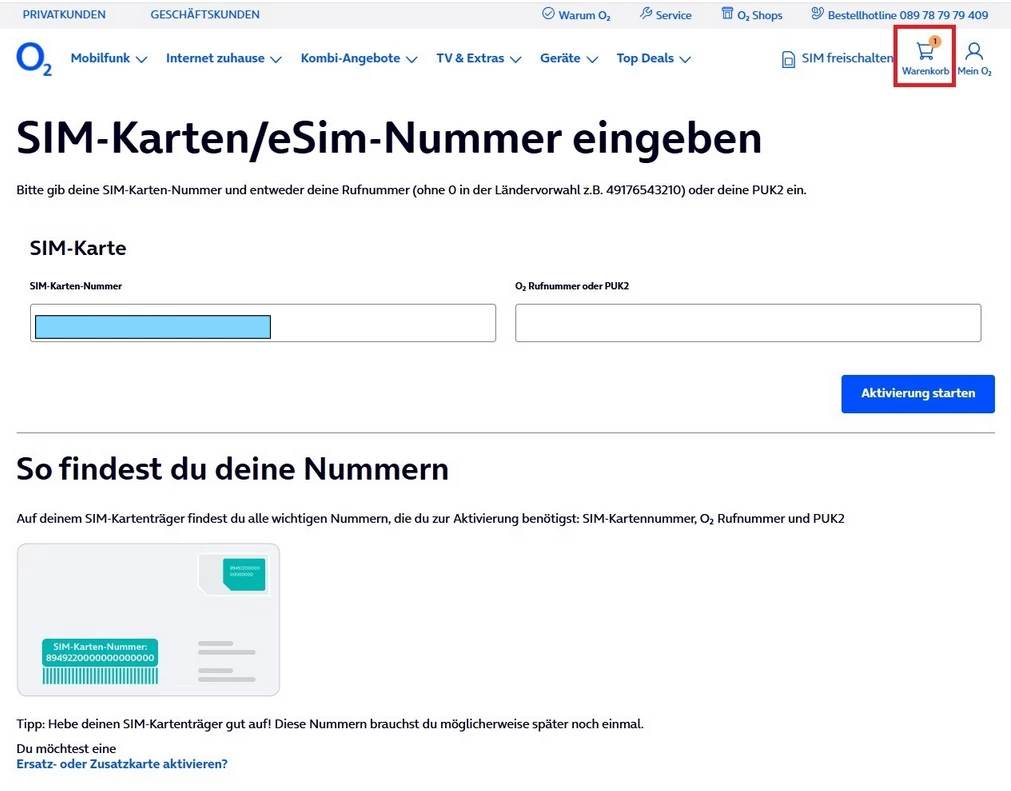Open the Kombi-Angebote menu label

[350, 58]
